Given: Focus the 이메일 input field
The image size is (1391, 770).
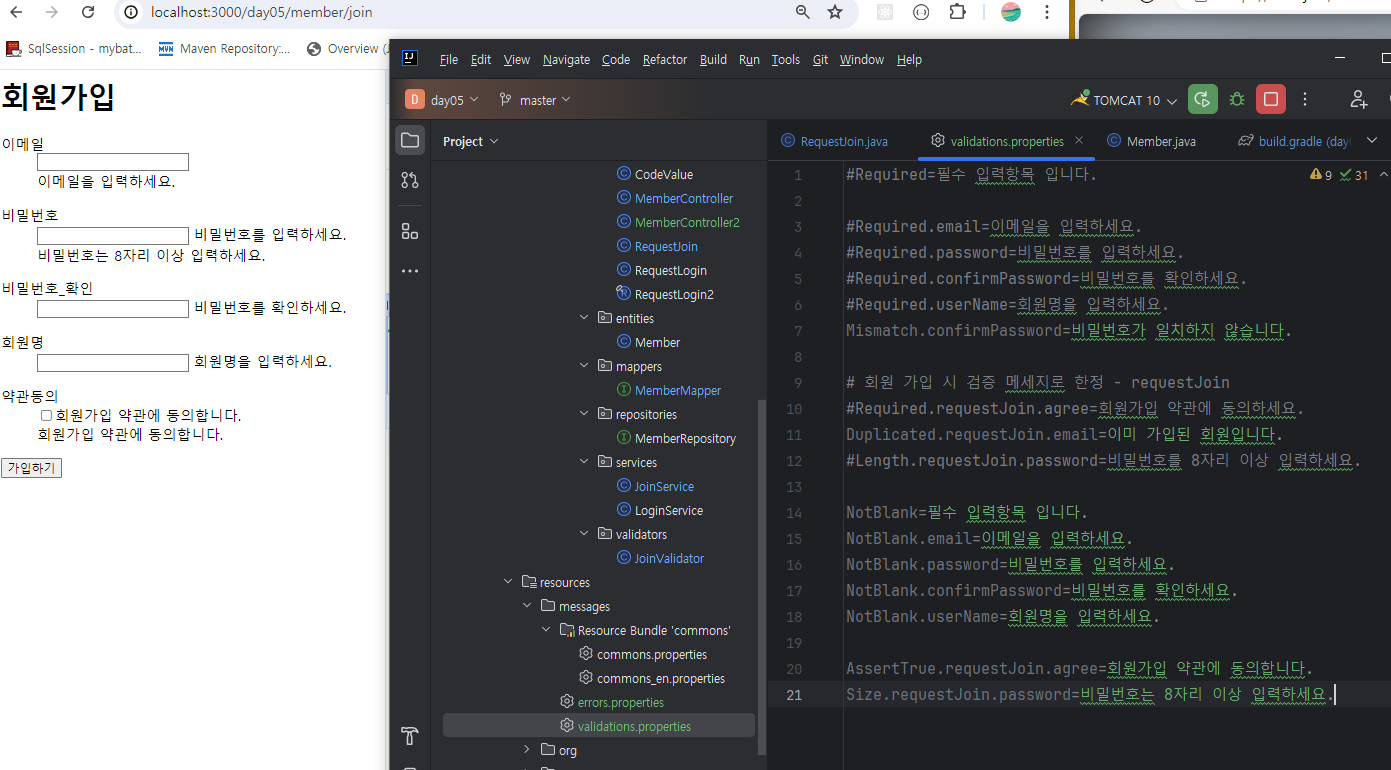Looking at the screenshot, I should (x=113, y=162).
